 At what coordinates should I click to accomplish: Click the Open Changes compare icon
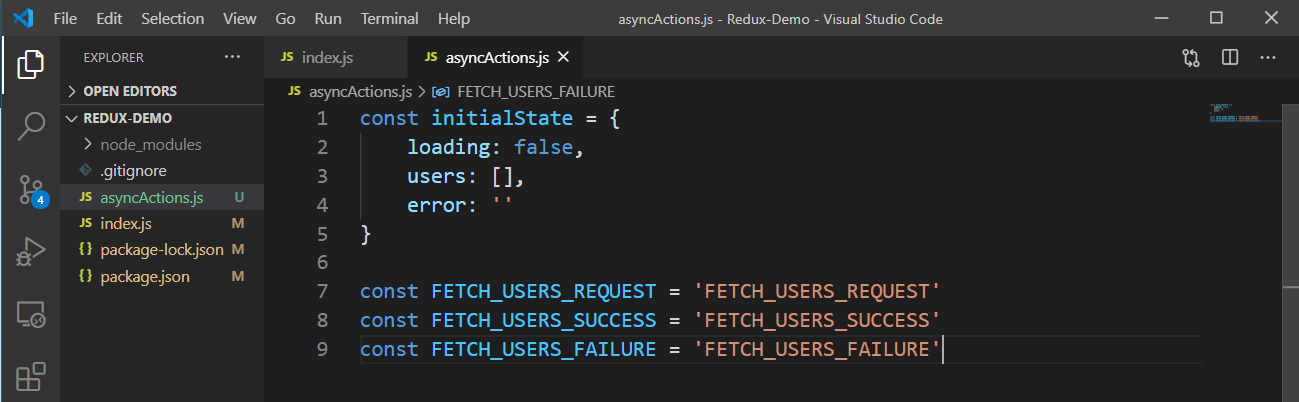click(1190, 57)
